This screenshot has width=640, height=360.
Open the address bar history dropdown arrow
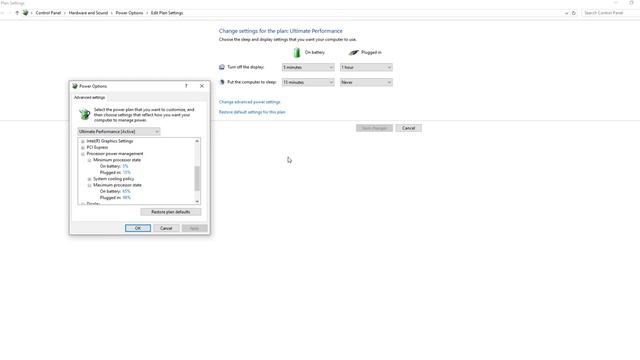point(566,13)
